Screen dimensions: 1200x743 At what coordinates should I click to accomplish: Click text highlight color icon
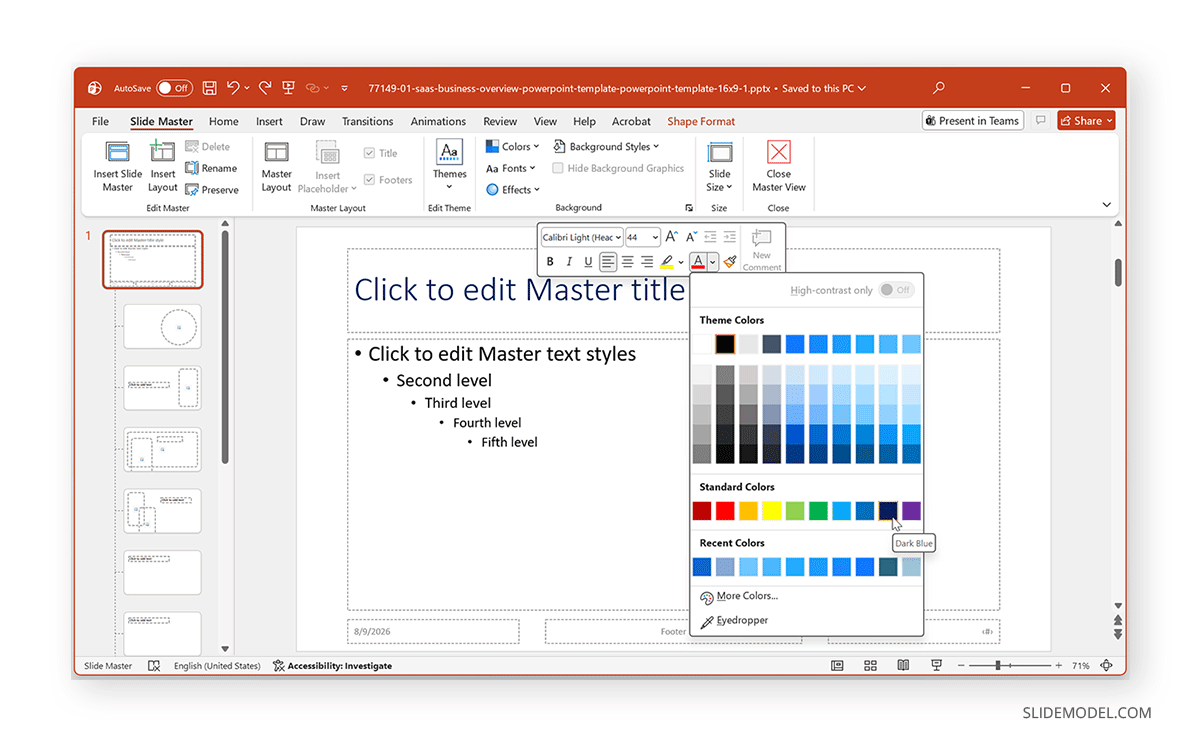tap(667, 262)
